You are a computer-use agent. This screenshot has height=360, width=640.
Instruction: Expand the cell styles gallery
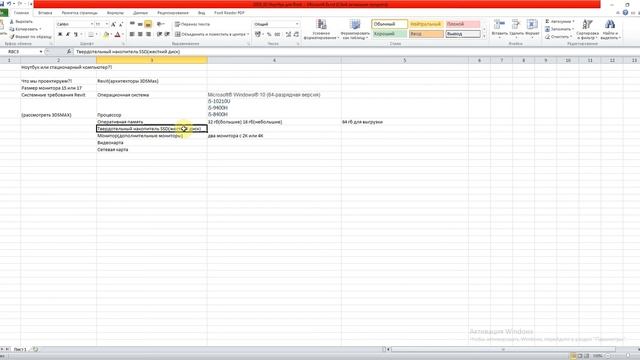click(x=484, y=36)
